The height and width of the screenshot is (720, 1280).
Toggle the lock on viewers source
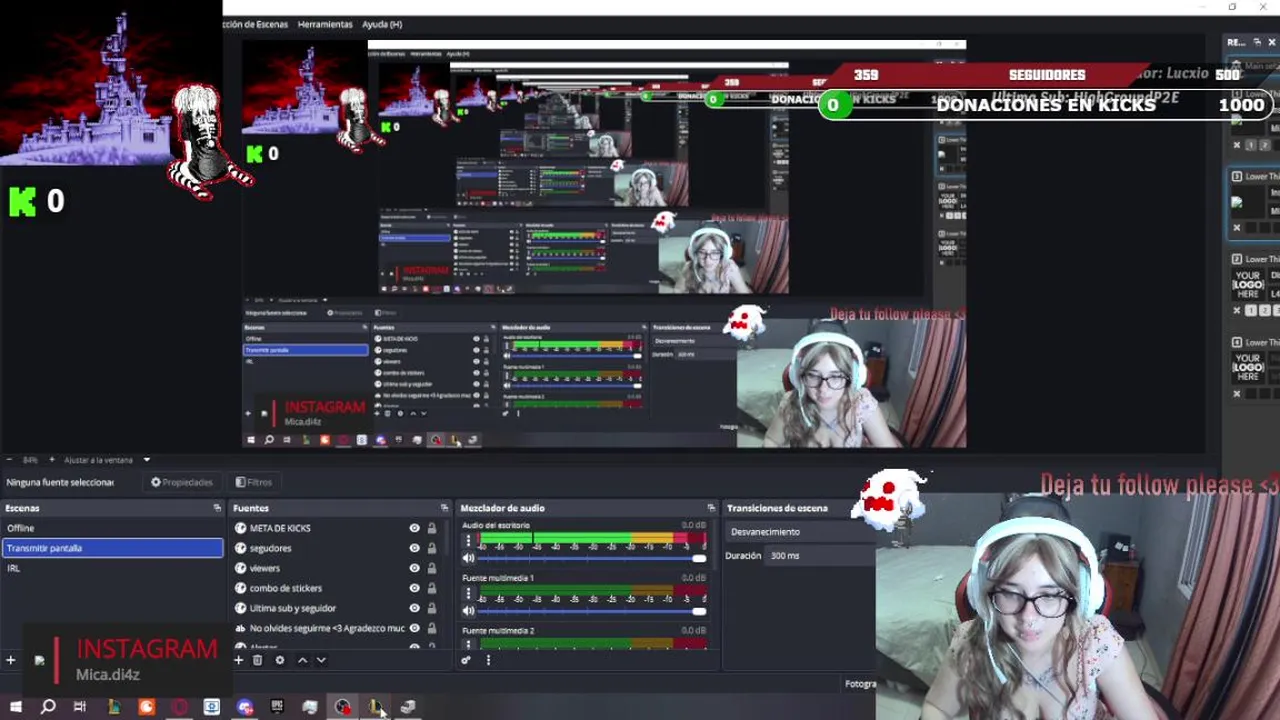pos(432,568)
